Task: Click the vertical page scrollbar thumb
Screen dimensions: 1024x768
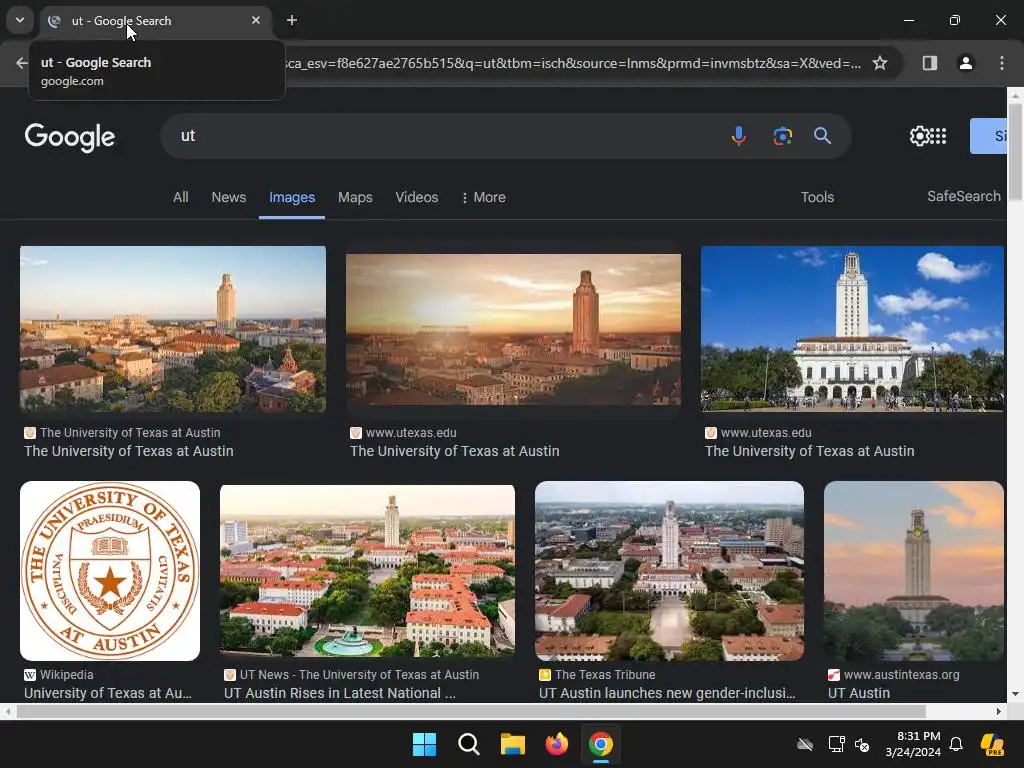Action: [1016, 152]
